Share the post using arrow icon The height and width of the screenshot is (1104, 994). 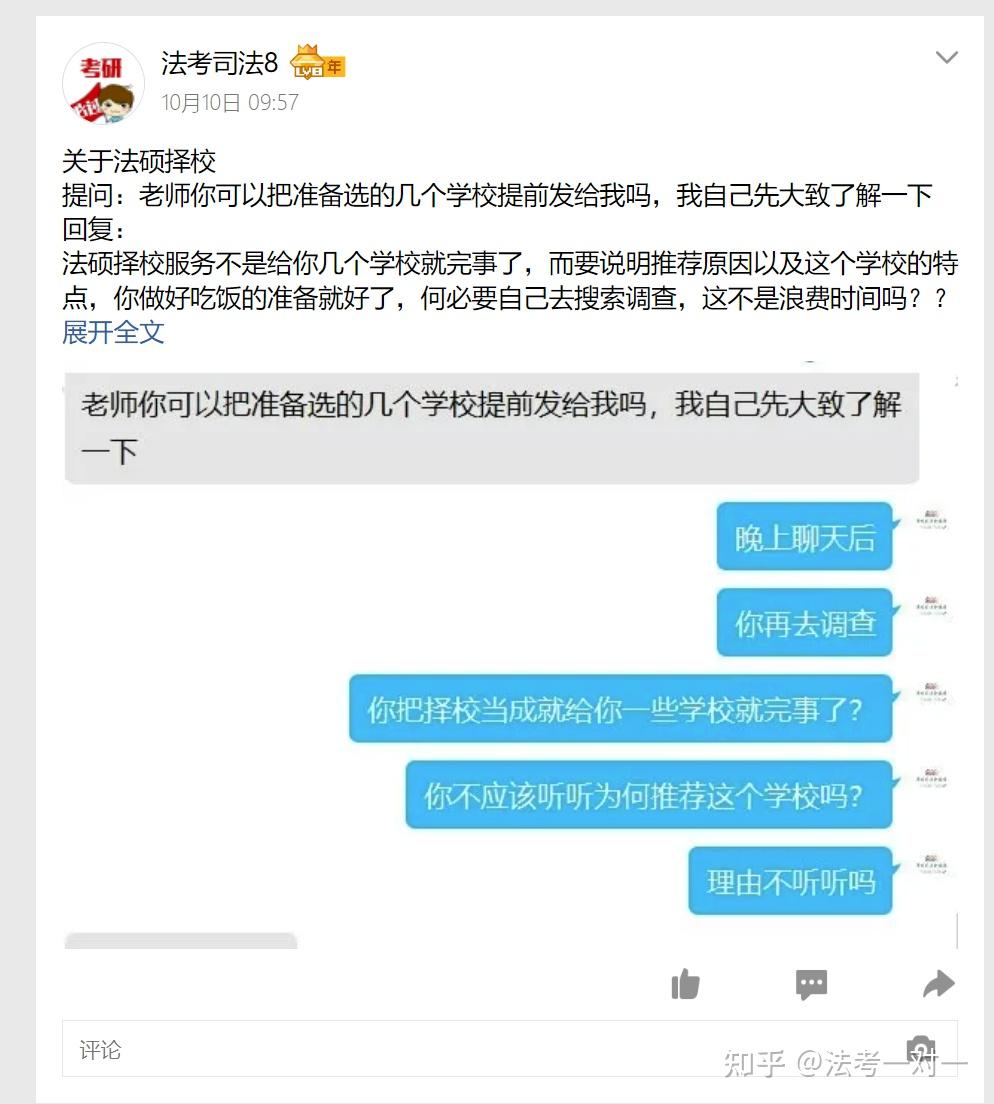point(938,984)
